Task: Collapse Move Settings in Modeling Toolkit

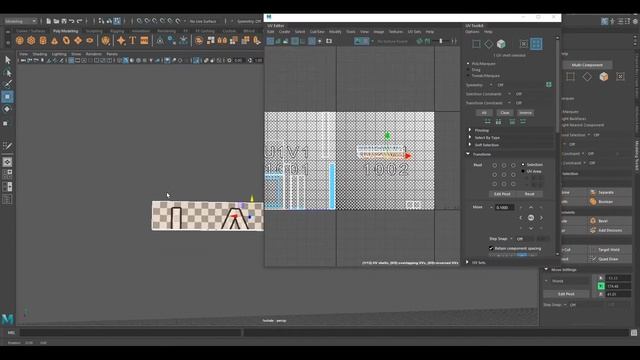Action: click(546, 269)
